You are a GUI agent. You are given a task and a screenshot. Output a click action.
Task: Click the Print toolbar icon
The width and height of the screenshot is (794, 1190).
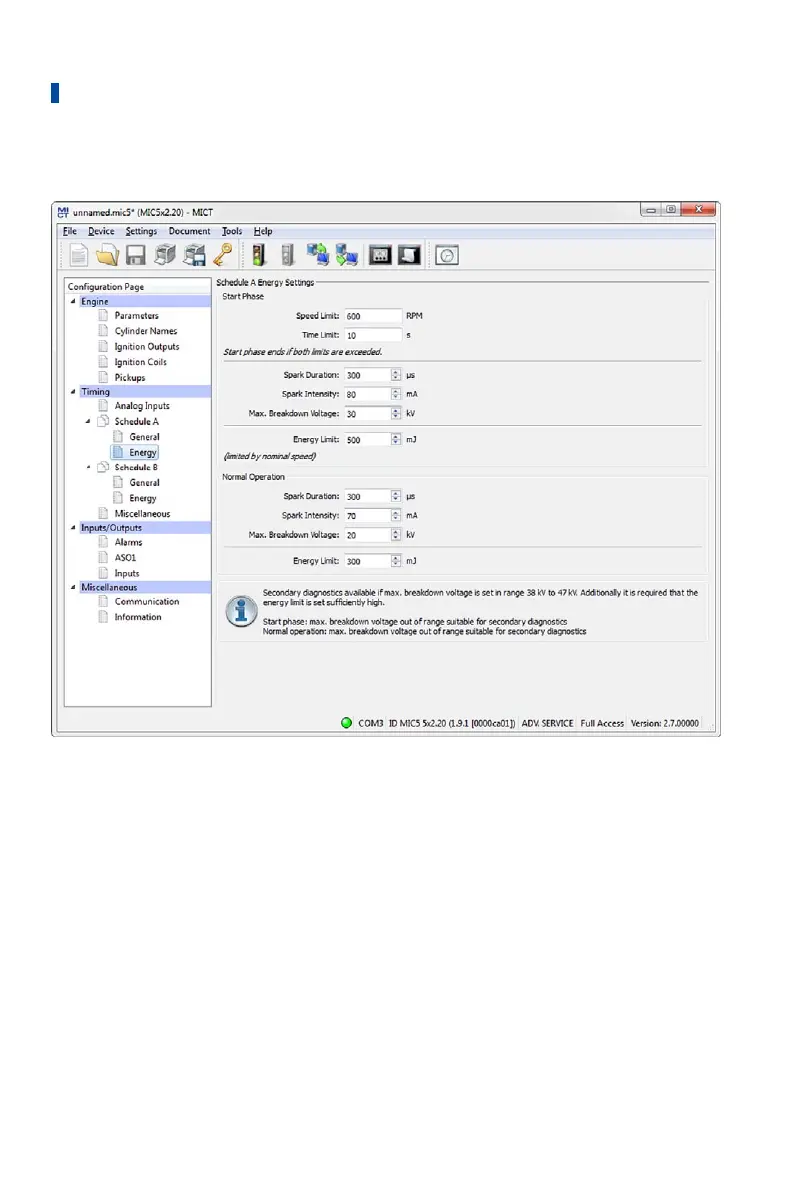(x=165, y=255)
